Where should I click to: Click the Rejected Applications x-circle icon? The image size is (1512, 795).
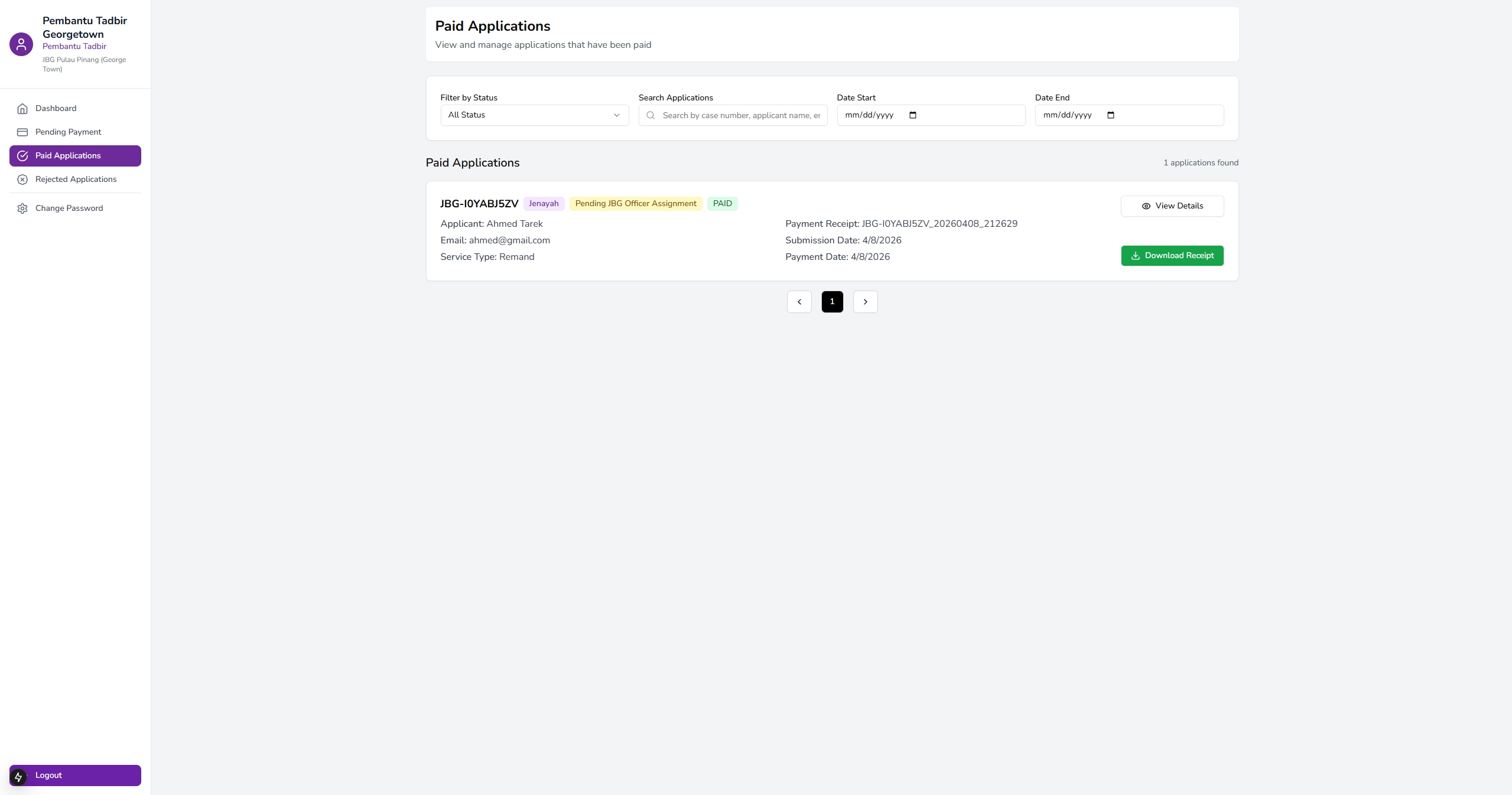[x=22, y=180]
